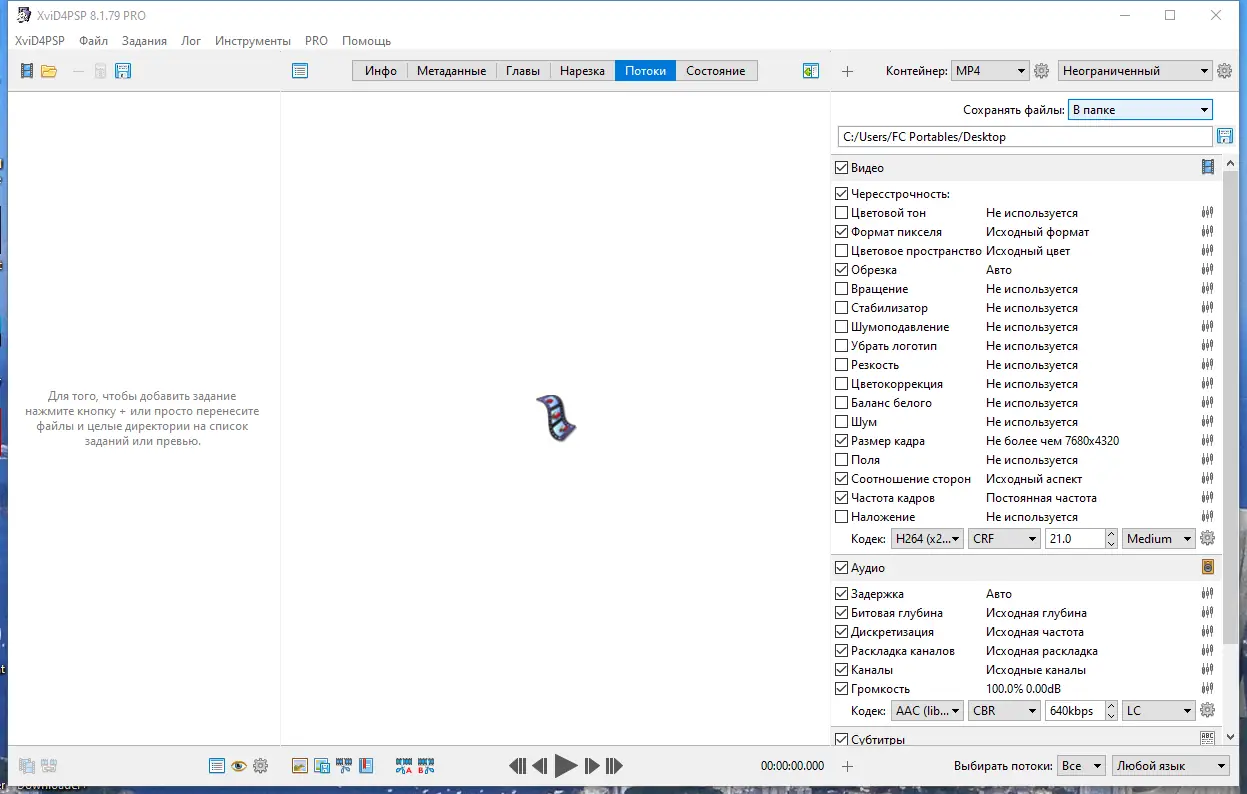The image size is (1247, 794).
Task: Click the subtitles ABC icon in the Субтитры header
Action: tap(1207, 738)
